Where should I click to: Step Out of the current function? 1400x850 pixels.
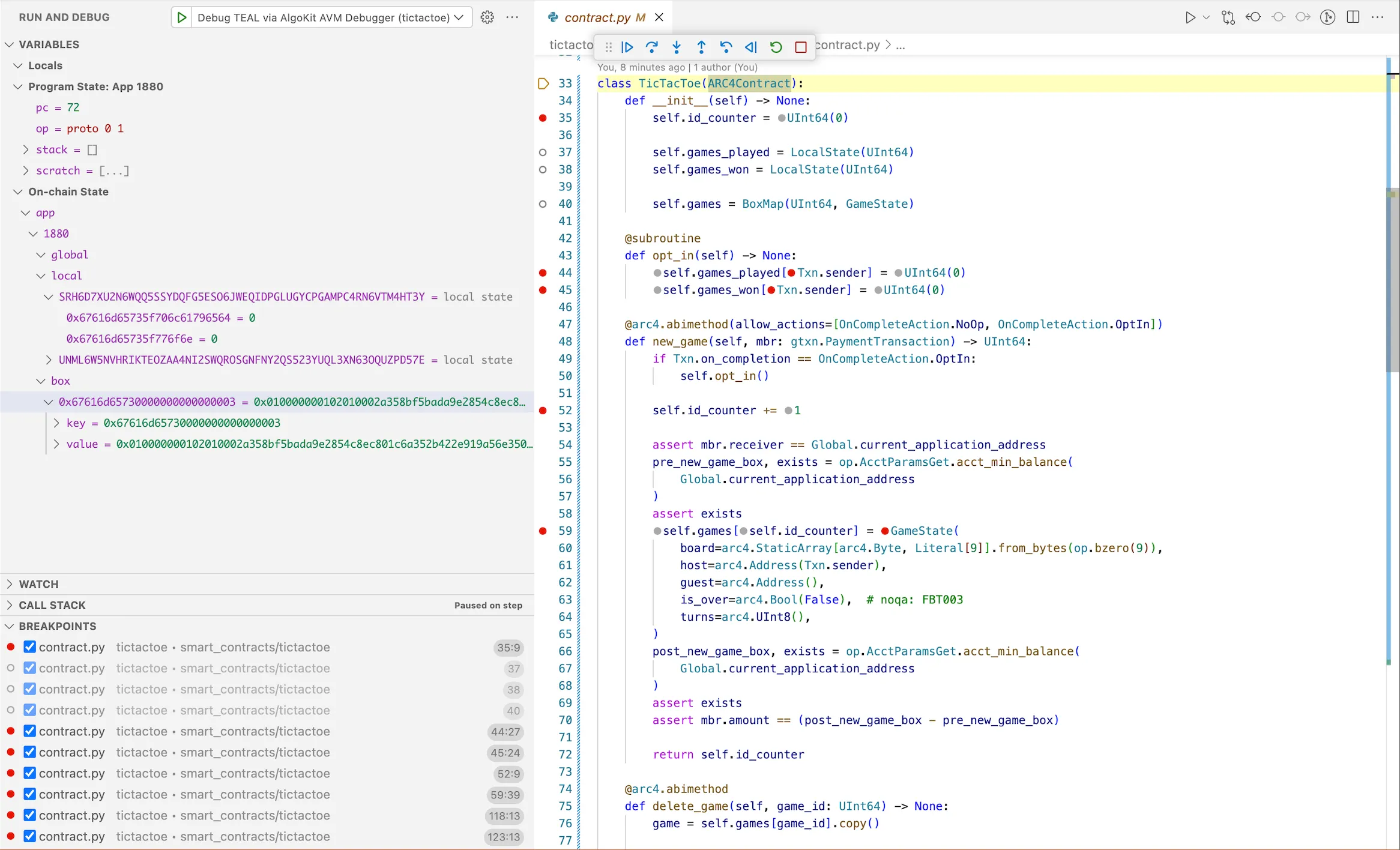tap(701, 47)
